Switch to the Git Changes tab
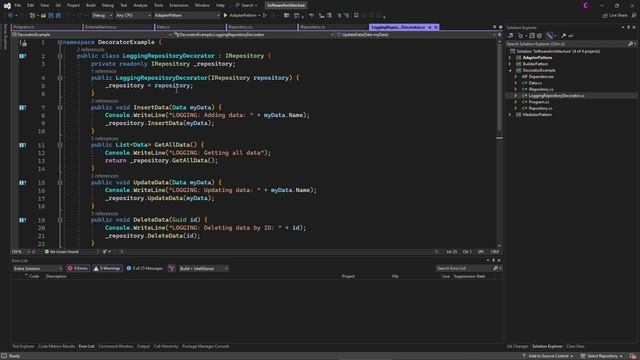Viewport: 640px width, 360px height. pyautogui.click(x=517, y=346)
